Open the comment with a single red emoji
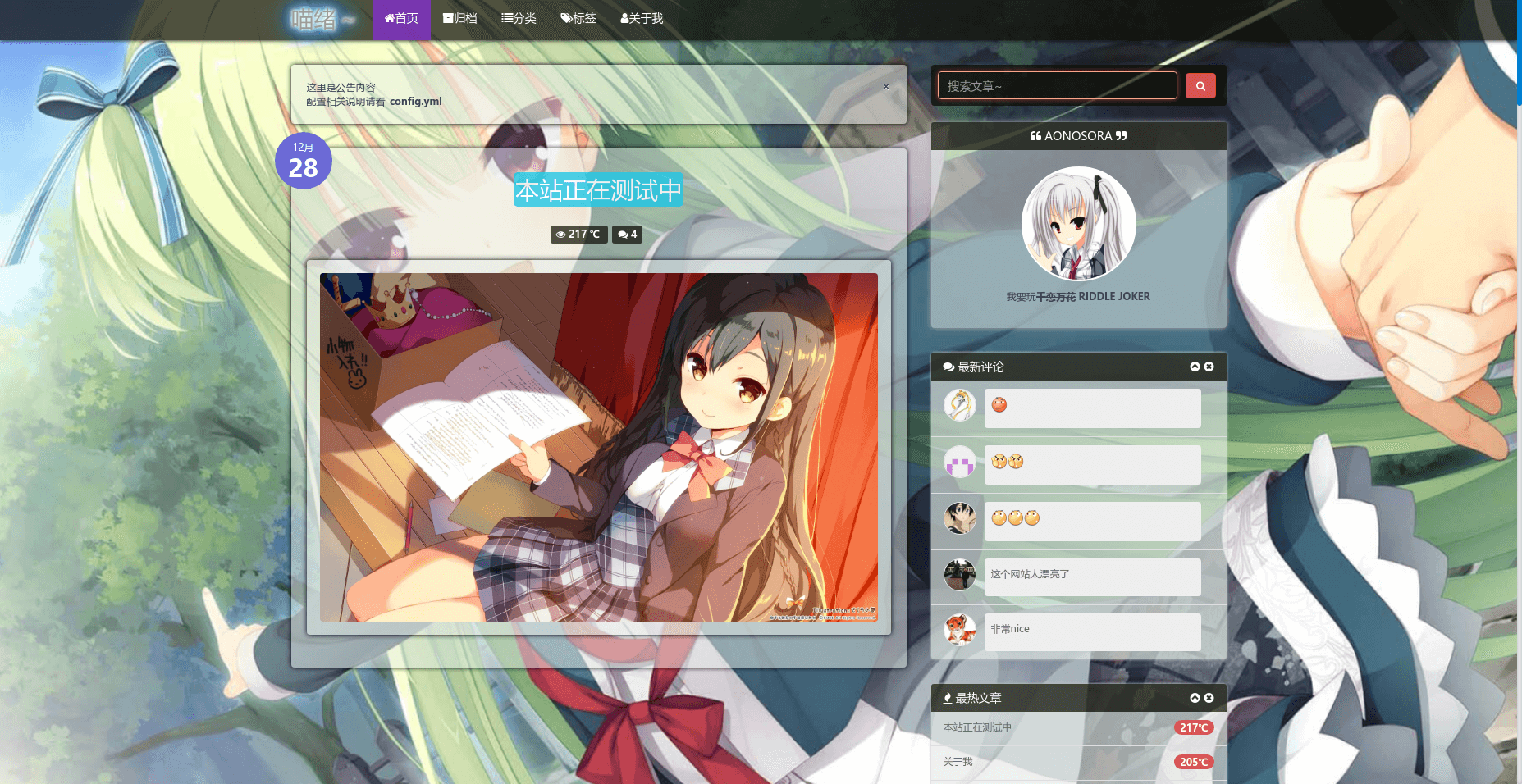Screen dimensions: 1522x784 [x=1092, y=408]
